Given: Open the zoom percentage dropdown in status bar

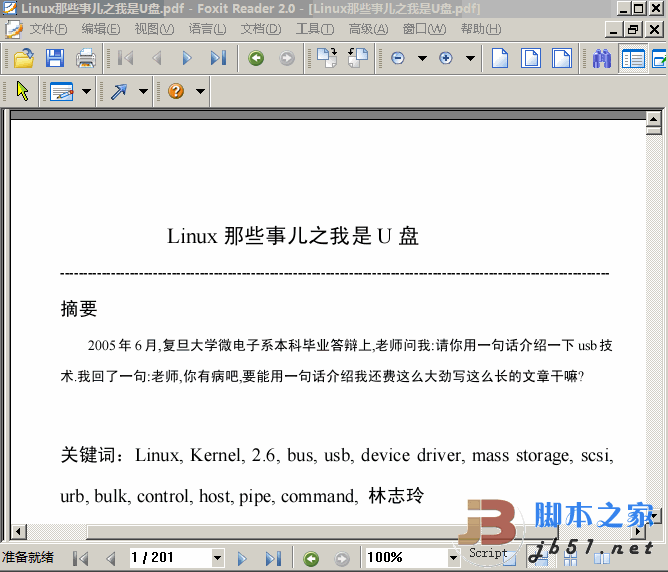Looking at the screenshot, I should pyautogui.click(x=452, y=557).
